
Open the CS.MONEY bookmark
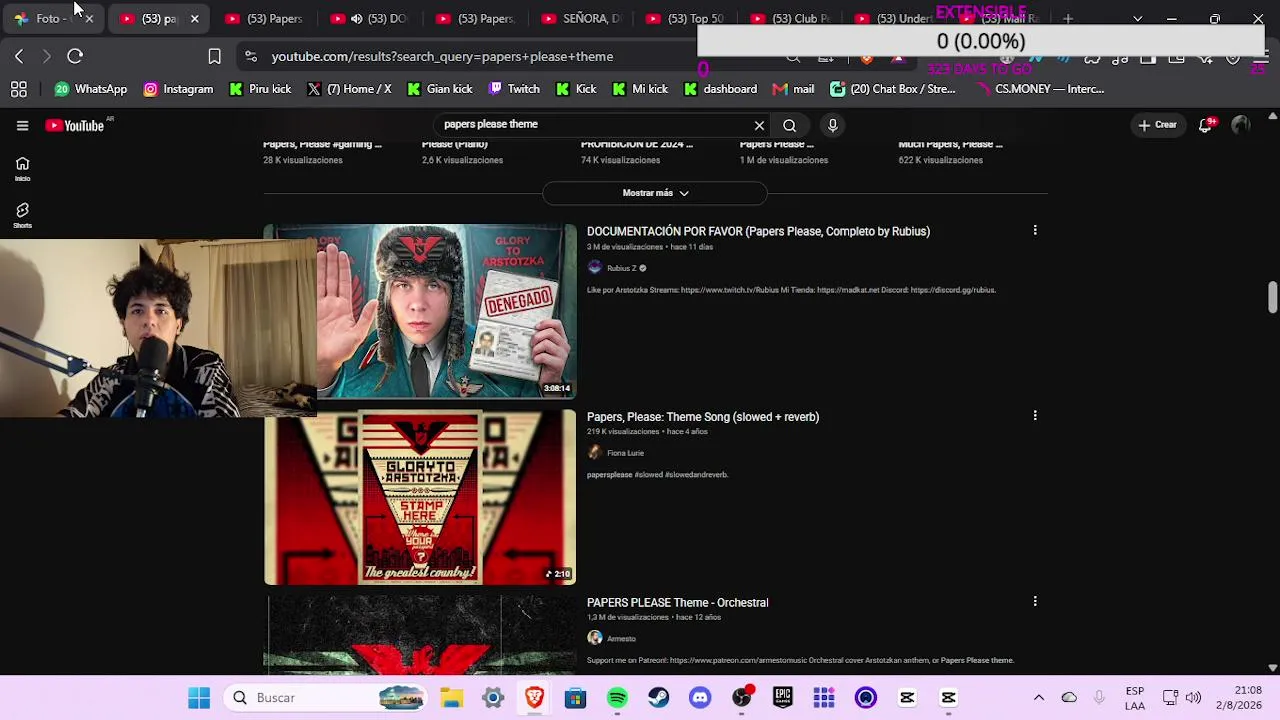[1040, 89]
